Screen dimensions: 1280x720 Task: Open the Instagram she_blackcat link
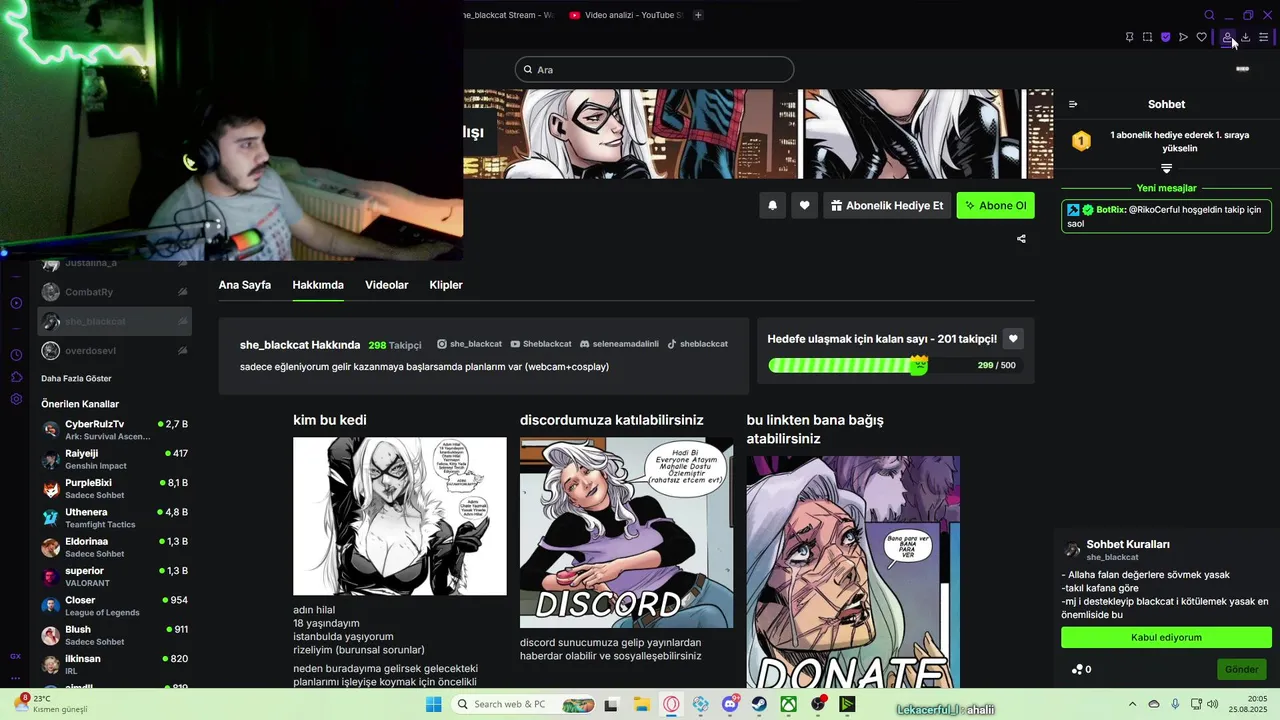pyautogui.click(x=469, y=344)
